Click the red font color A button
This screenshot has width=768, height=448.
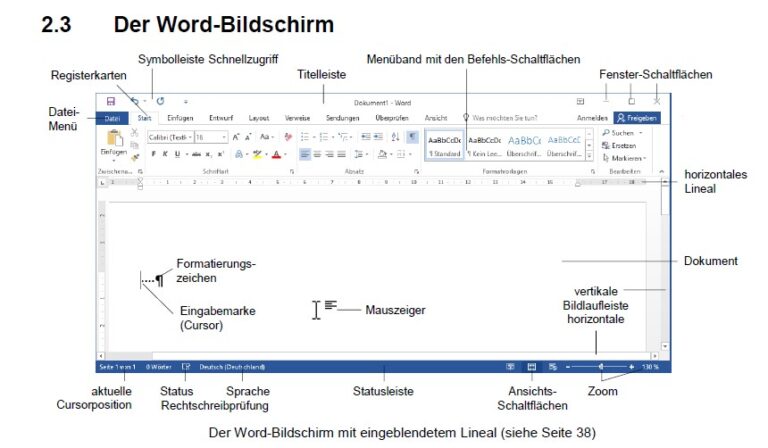click(276, 154)
